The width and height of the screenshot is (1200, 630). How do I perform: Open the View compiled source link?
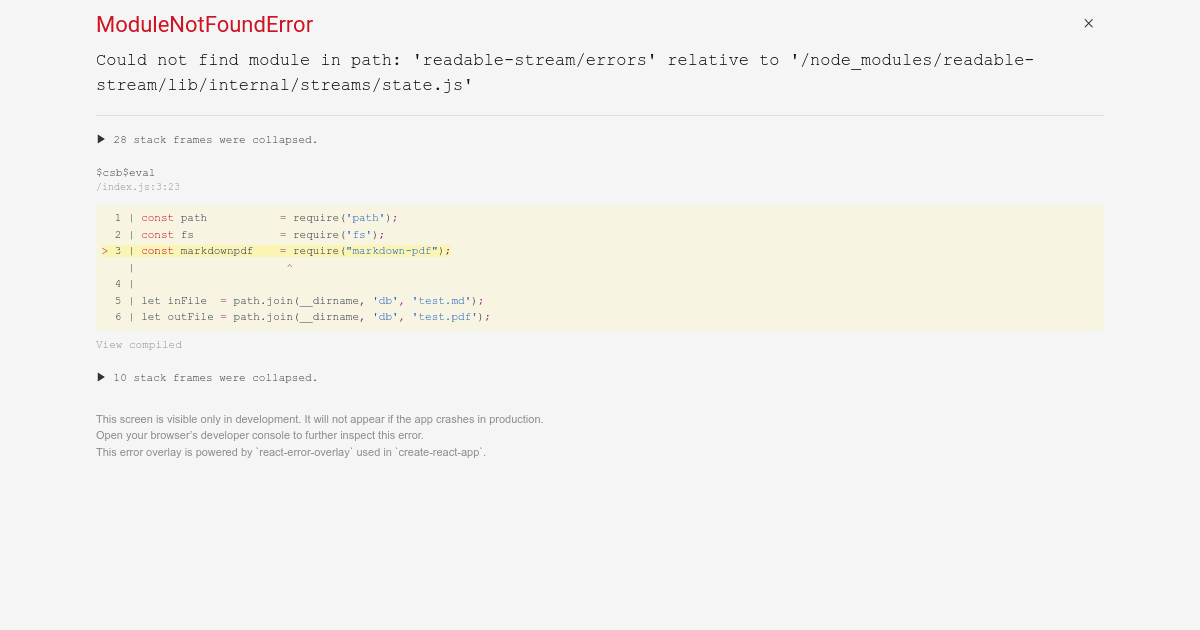click(x=138, y=344)
